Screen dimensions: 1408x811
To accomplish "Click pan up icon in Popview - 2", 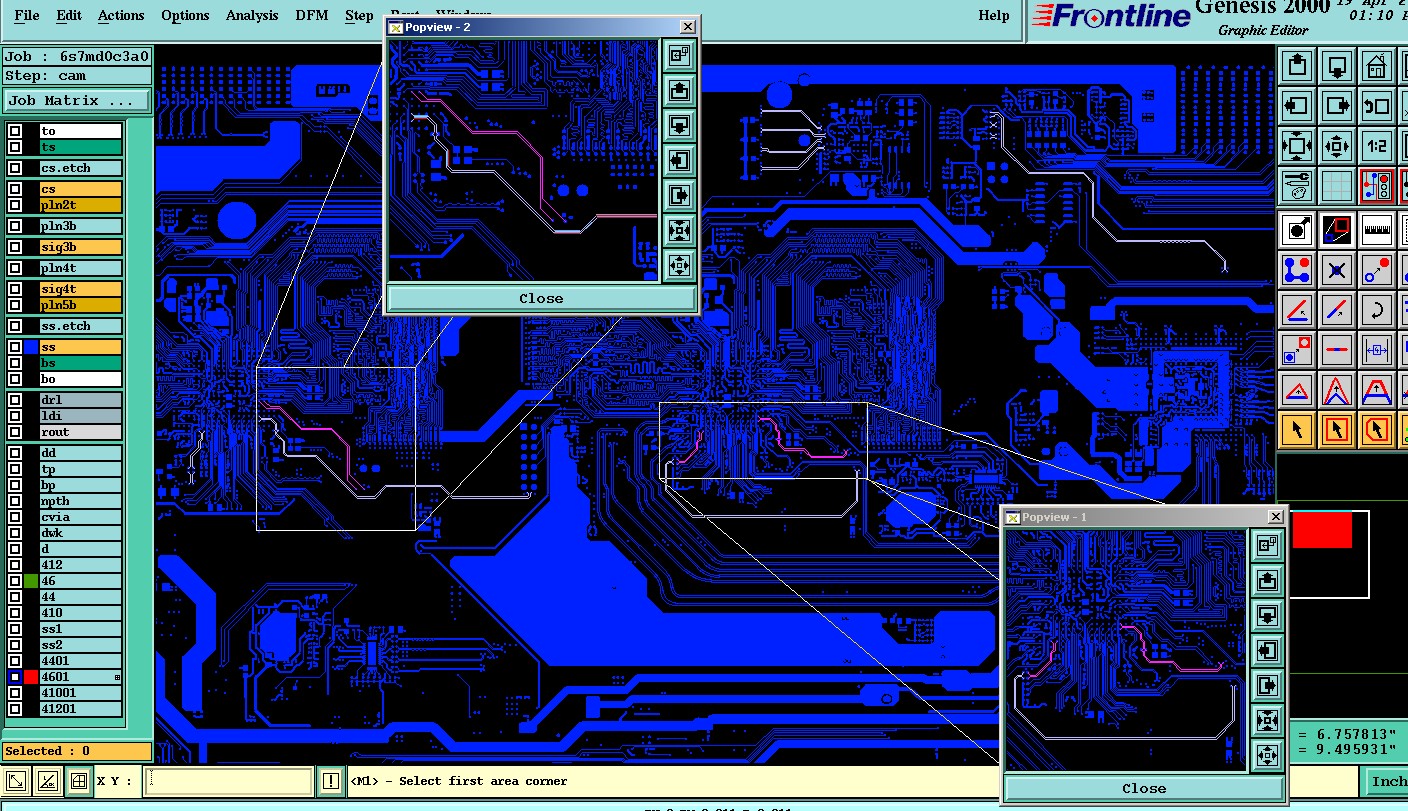I will (680, 91).
